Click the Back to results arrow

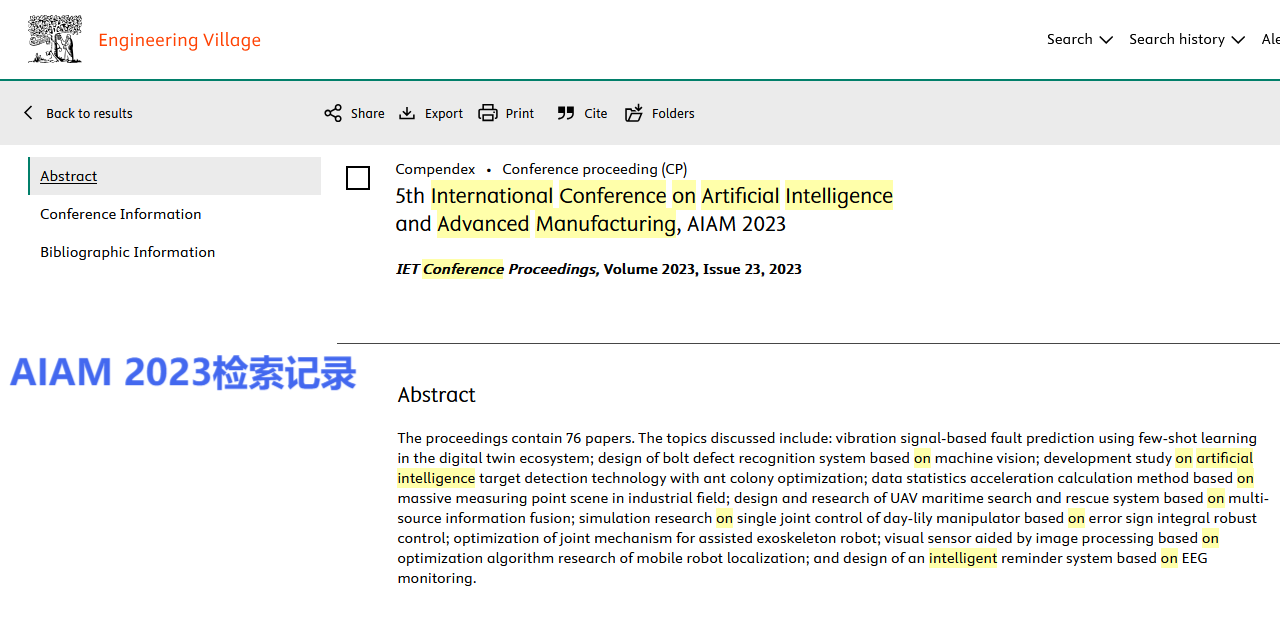coord(28,113)
